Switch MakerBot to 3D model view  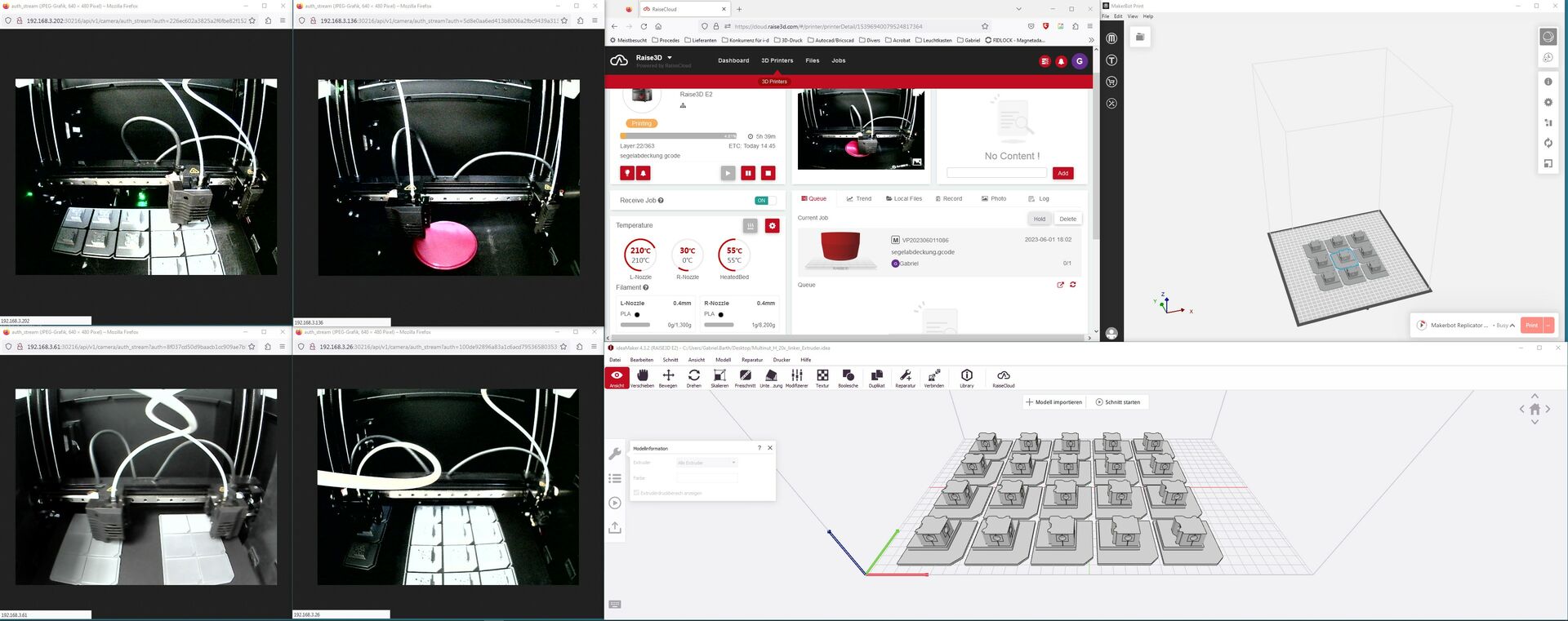(x=1548, y=37)
